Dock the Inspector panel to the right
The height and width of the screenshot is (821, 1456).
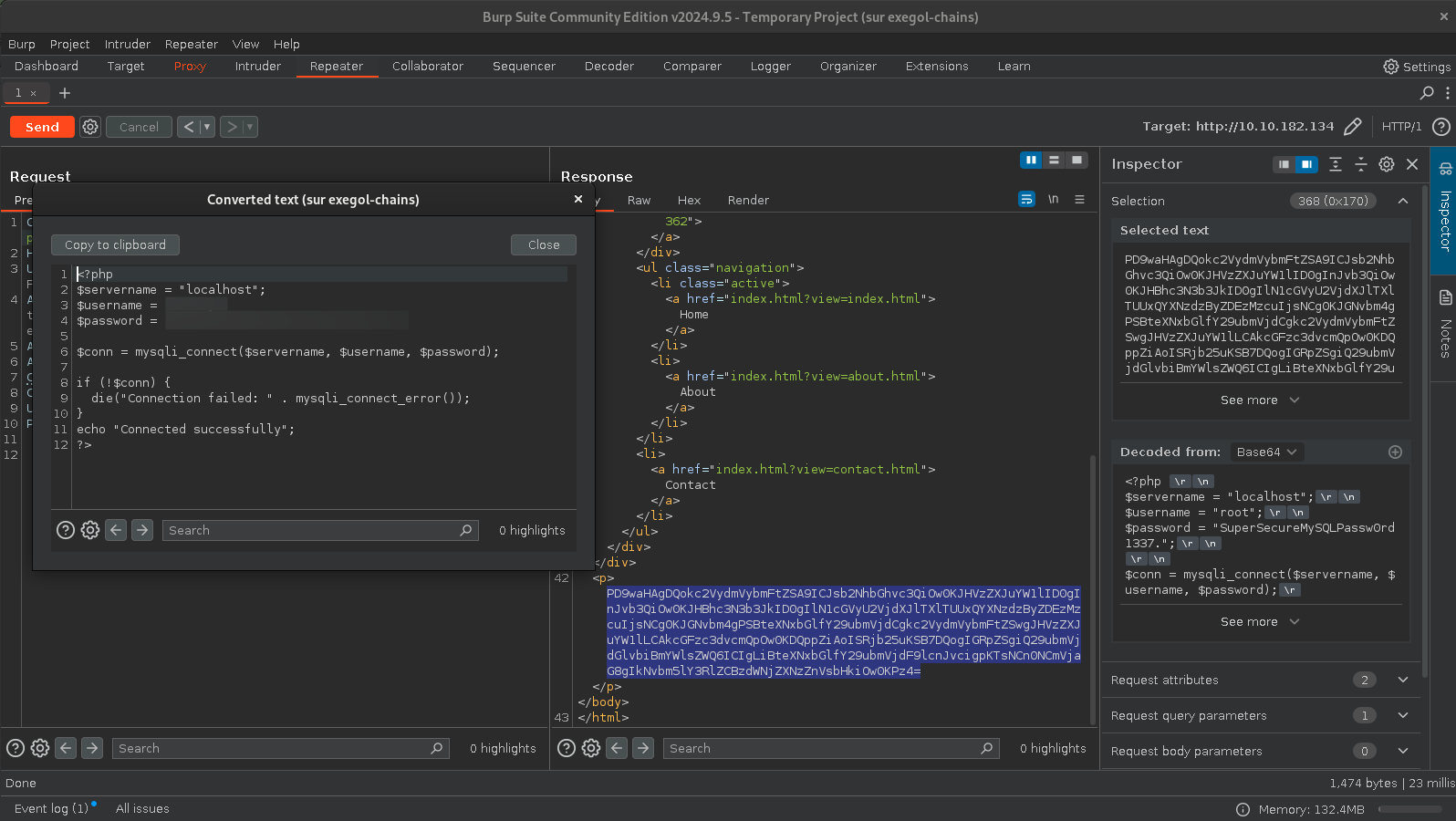(1306, 164)
